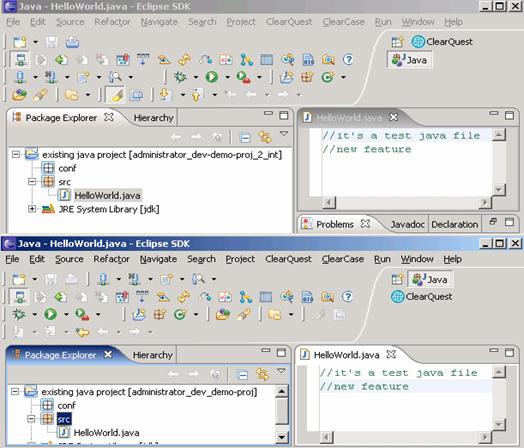Viewport: 524px width, 448px height.
Task: Toggle the highlighted Mark Occurrences pencil in the top window
Action: click(x=115, y=95)
